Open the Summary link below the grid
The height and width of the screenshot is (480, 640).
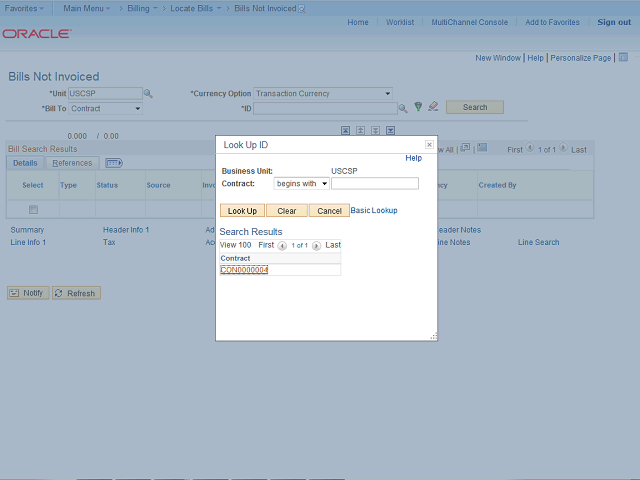point(27,230)
